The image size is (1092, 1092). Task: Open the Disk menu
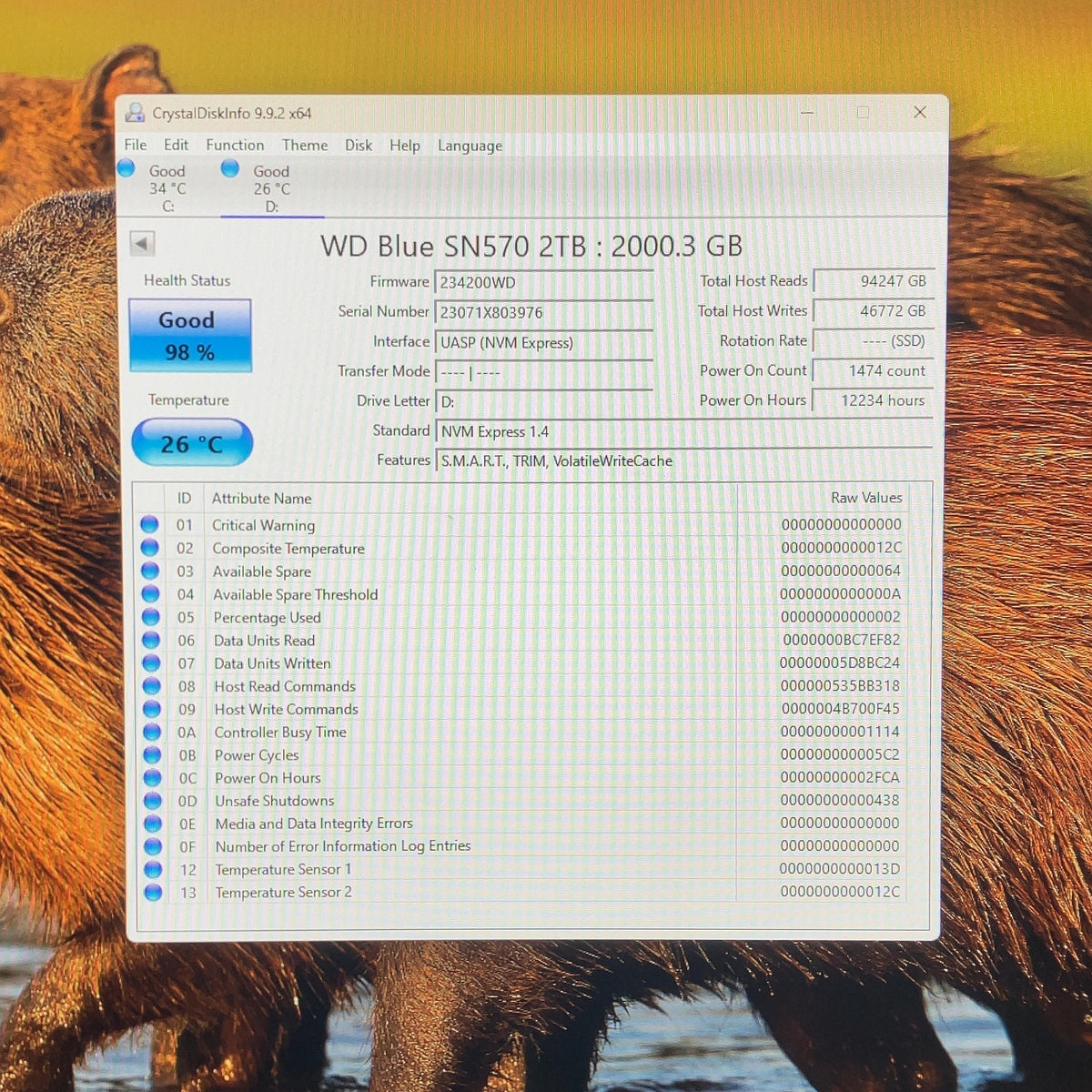(x=359, y=145)
